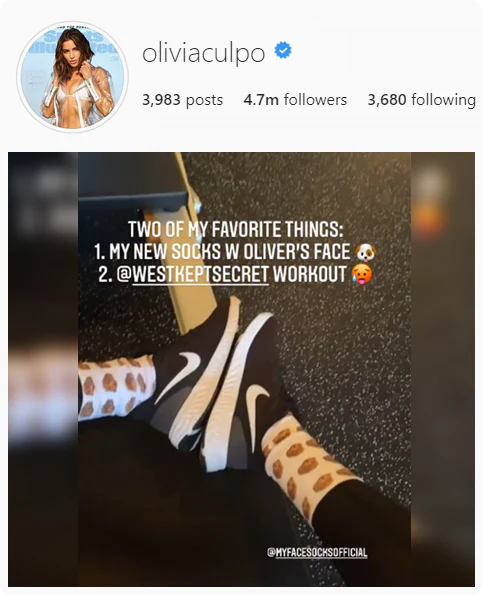Viewport: 482px width, 595px height.
Task: View the 3,983 posts count
Action: pos(183,100)
